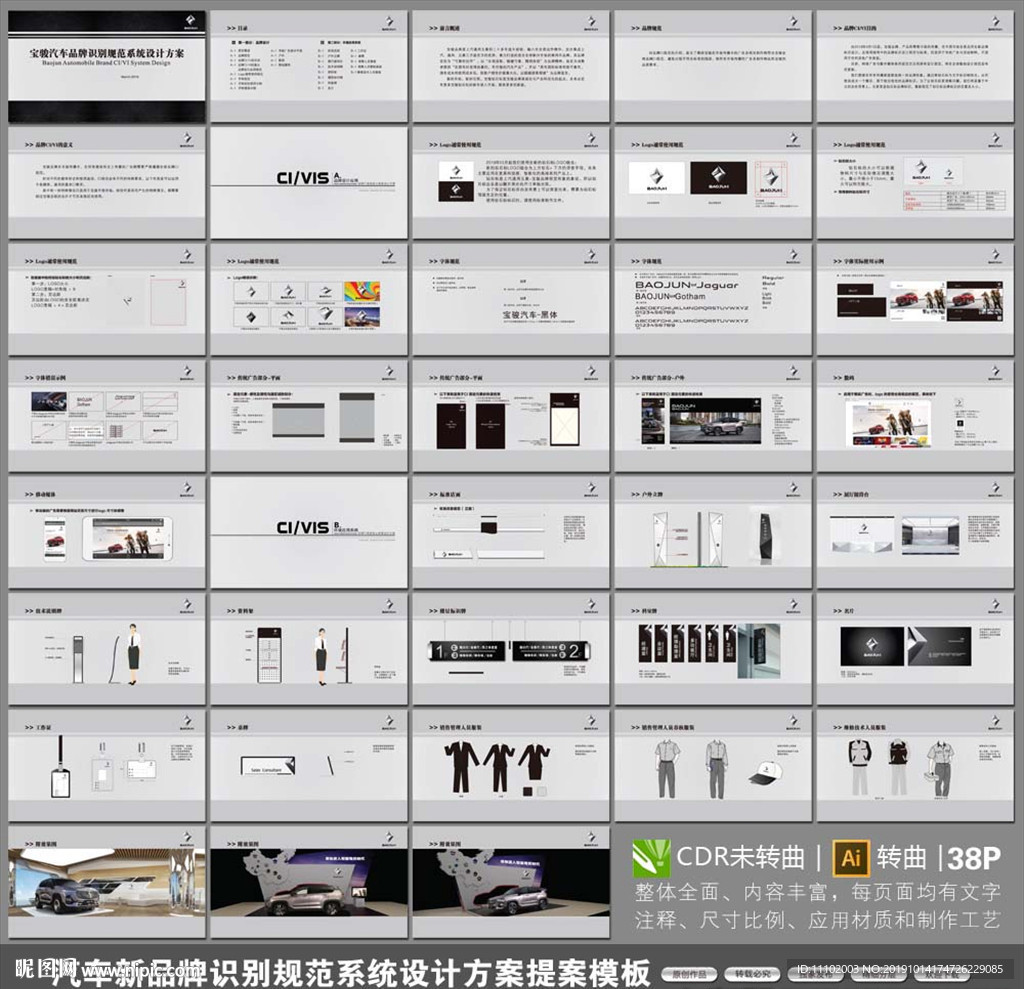Click the description line starting 整体全面、内容丰富
This screenshot has height=989, width=1024.
[818, 892]
